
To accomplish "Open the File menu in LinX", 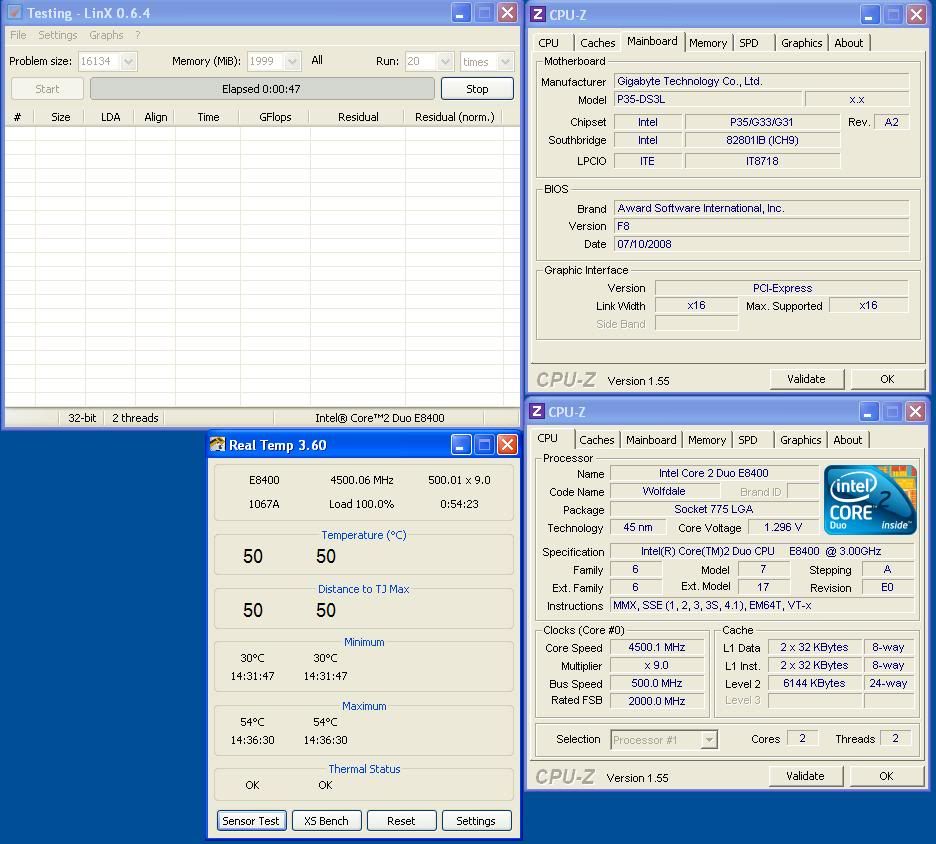I will [x=18, y=35].
